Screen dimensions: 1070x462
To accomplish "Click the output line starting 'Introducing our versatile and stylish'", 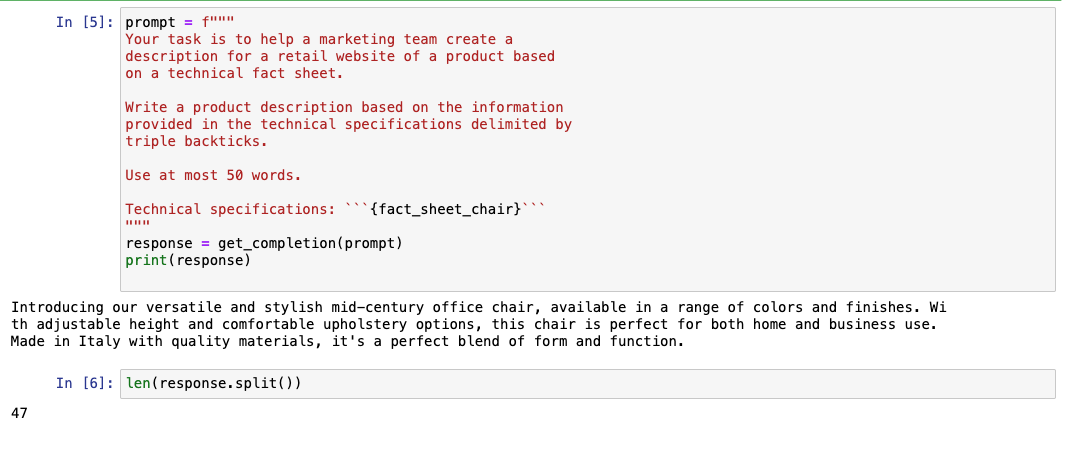I will (x=479, y=307).
